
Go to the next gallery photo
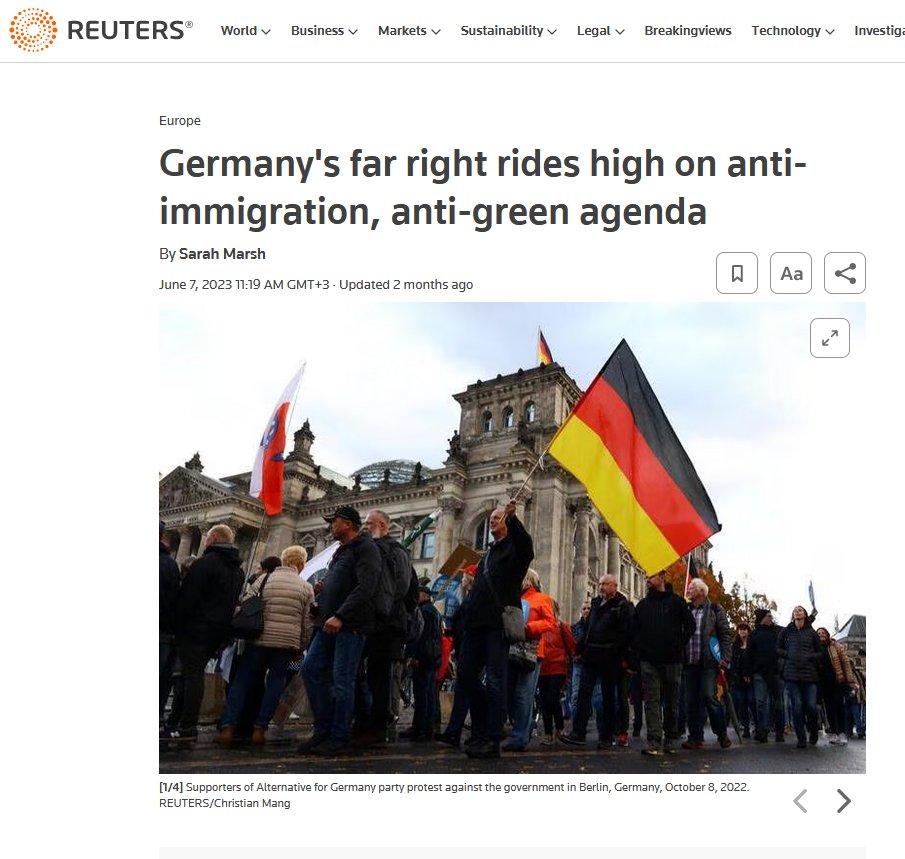click(844, 801)
